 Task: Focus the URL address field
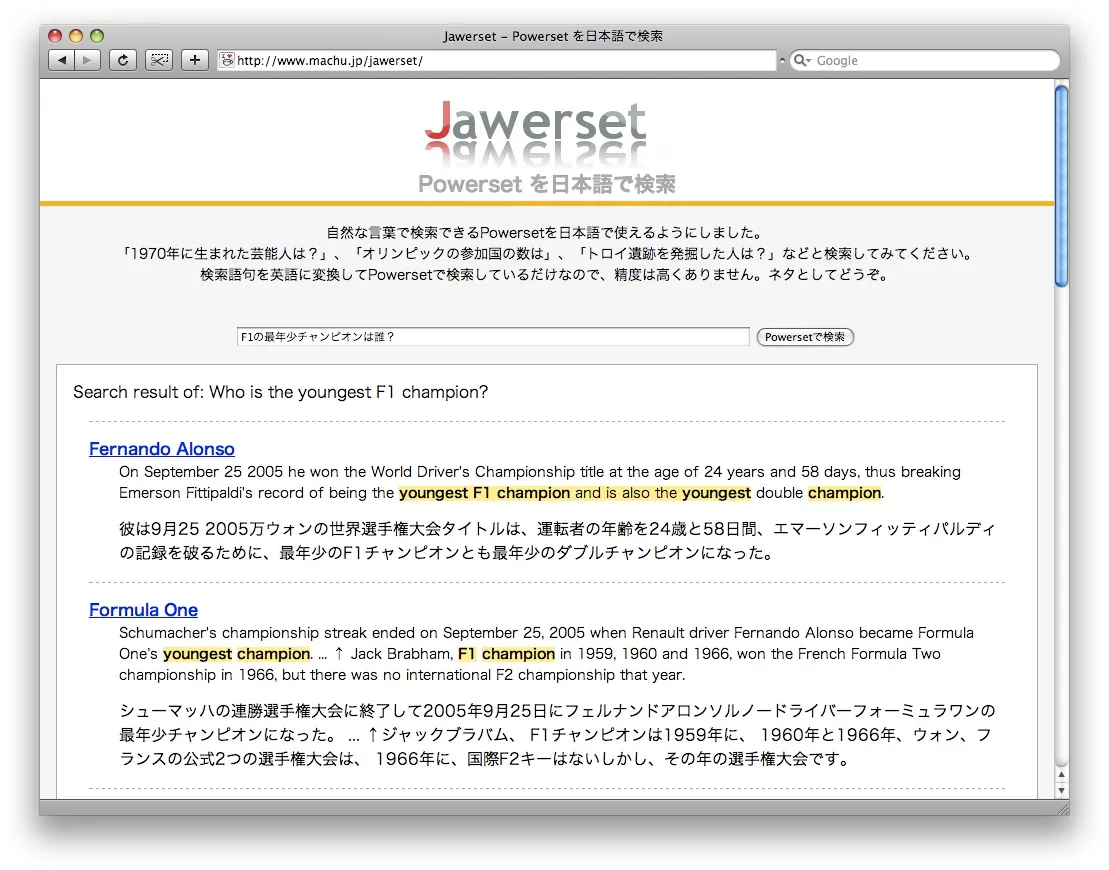pyautogui.click(x=500, y=61)
